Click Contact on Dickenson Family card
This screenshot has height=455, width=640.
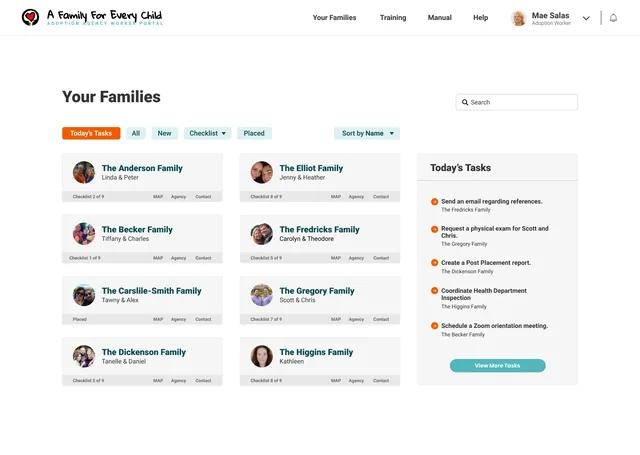click(203, 380)
